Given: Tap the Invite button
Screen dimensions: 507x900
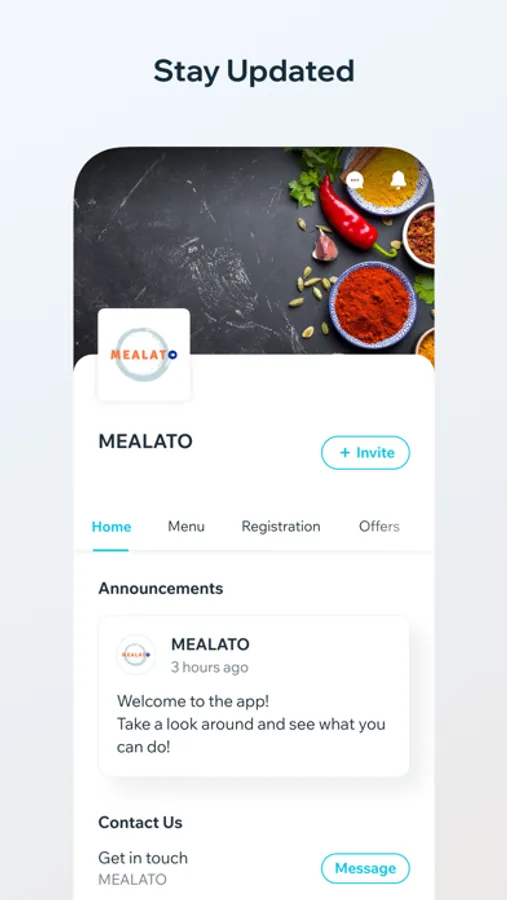Looking at the screenshot, I should [365, 452].
